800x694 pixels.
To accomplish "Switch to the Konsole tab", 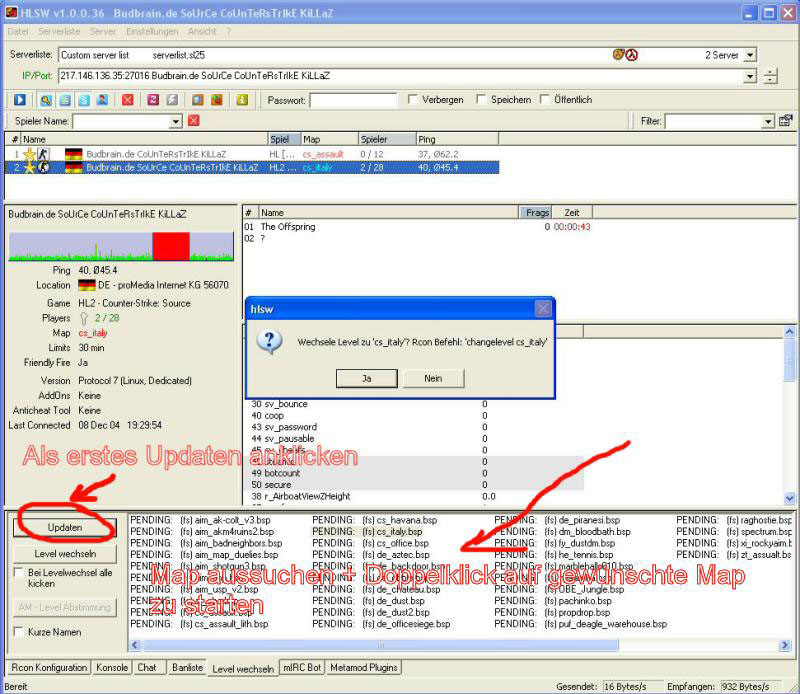I will click(111, 667).
